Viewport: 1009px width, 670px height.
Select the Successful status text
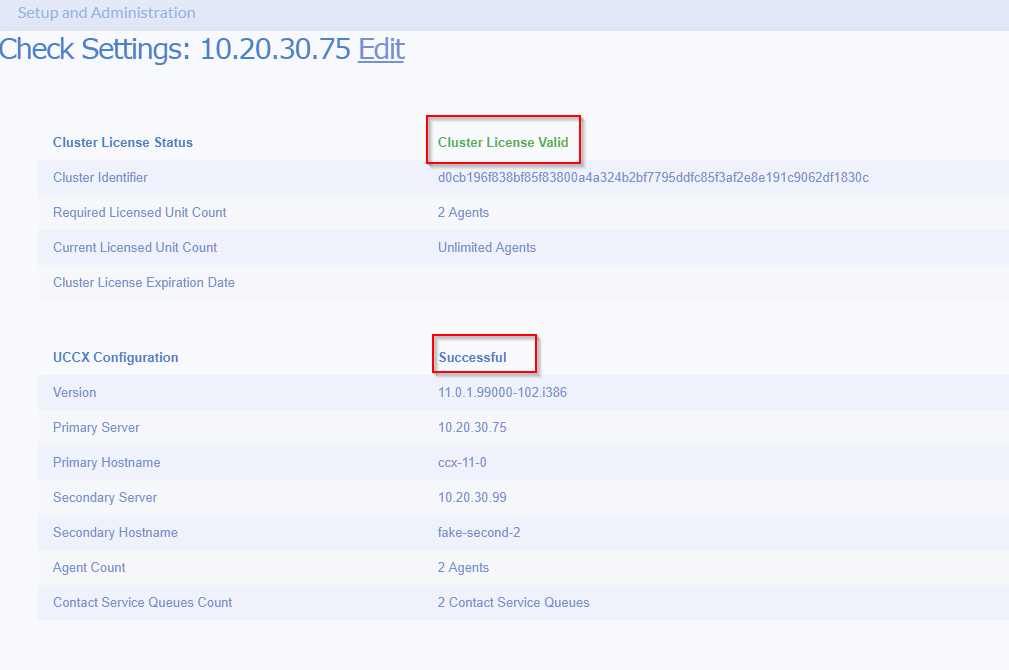tap(472, 357)
